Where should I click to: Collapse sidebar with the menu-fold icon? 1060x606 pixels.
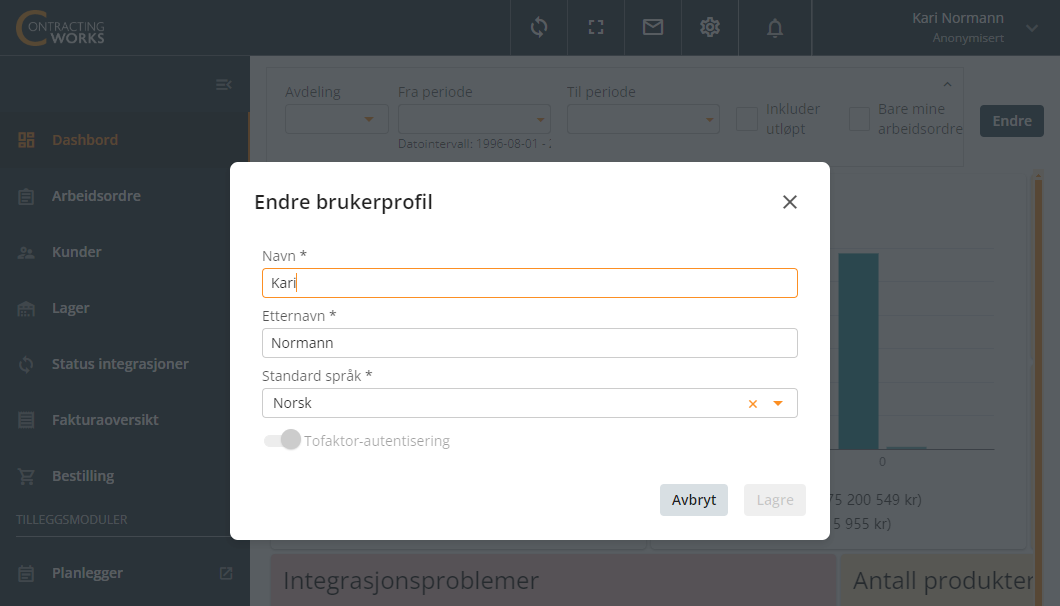pyautogui.click(x=224, y=85)
